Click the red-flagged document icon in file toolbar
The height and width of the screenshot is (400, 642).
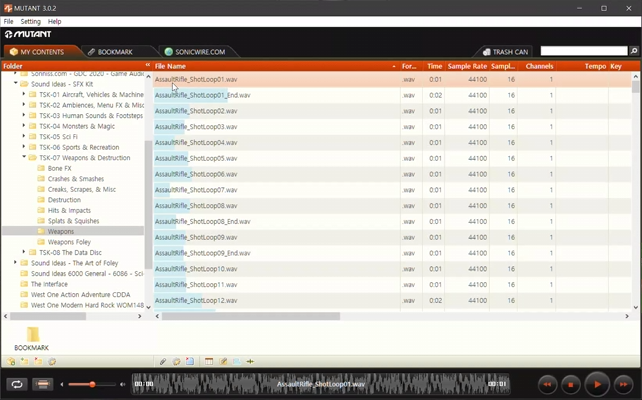(x=190, y=362)
